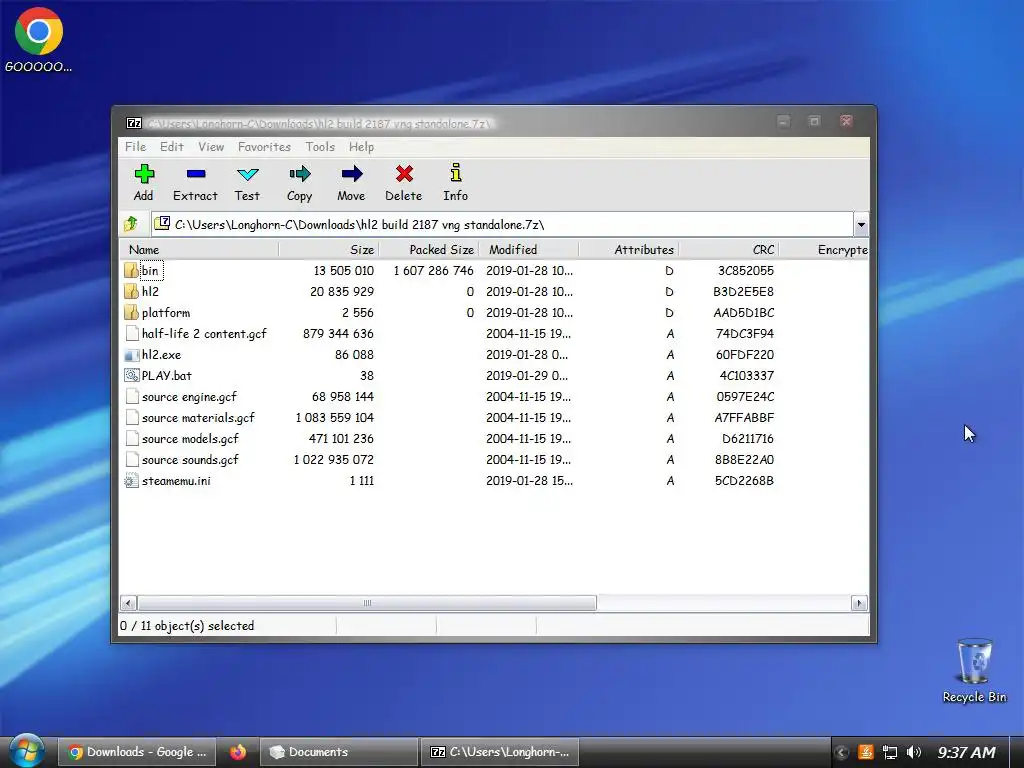Click CRC value 5CD2268B

pyautogui.click(x=744, y=481)
